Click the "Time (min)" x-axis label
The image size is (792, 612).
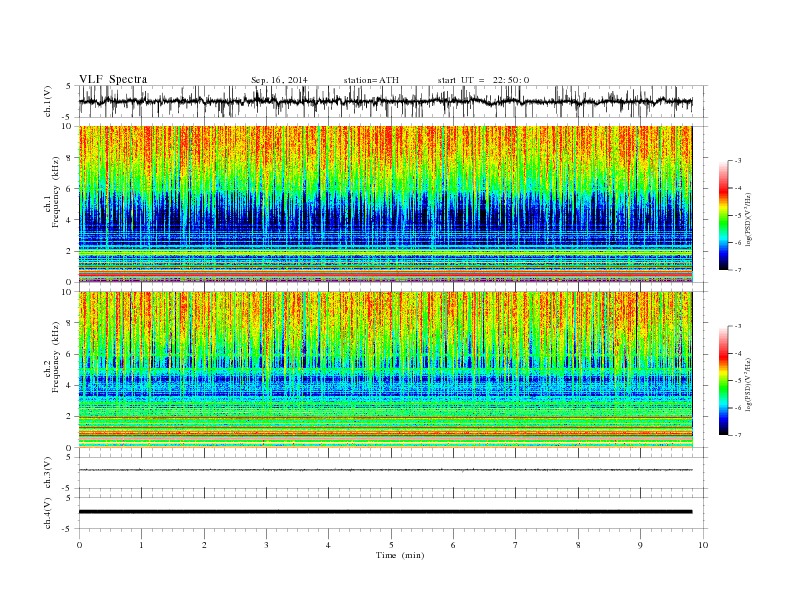[x=400, y=555]
